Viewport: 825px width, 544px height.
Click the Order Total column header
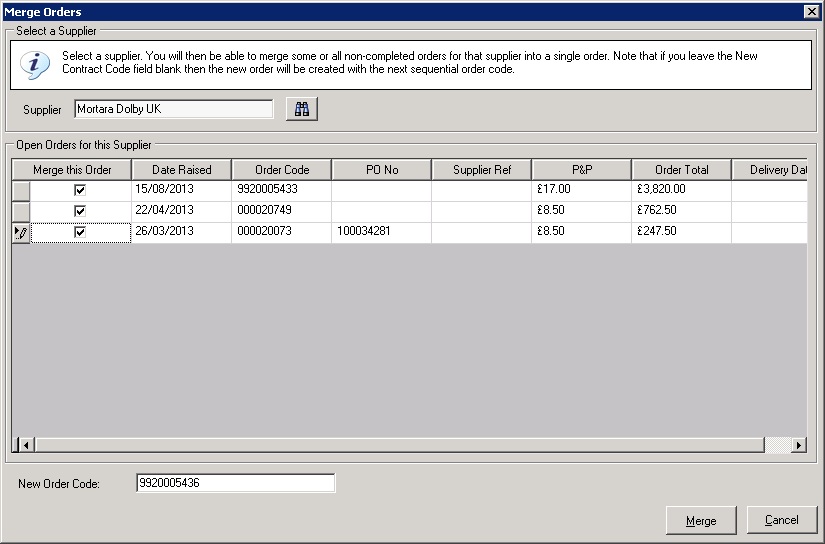click(x=681, y=170)
